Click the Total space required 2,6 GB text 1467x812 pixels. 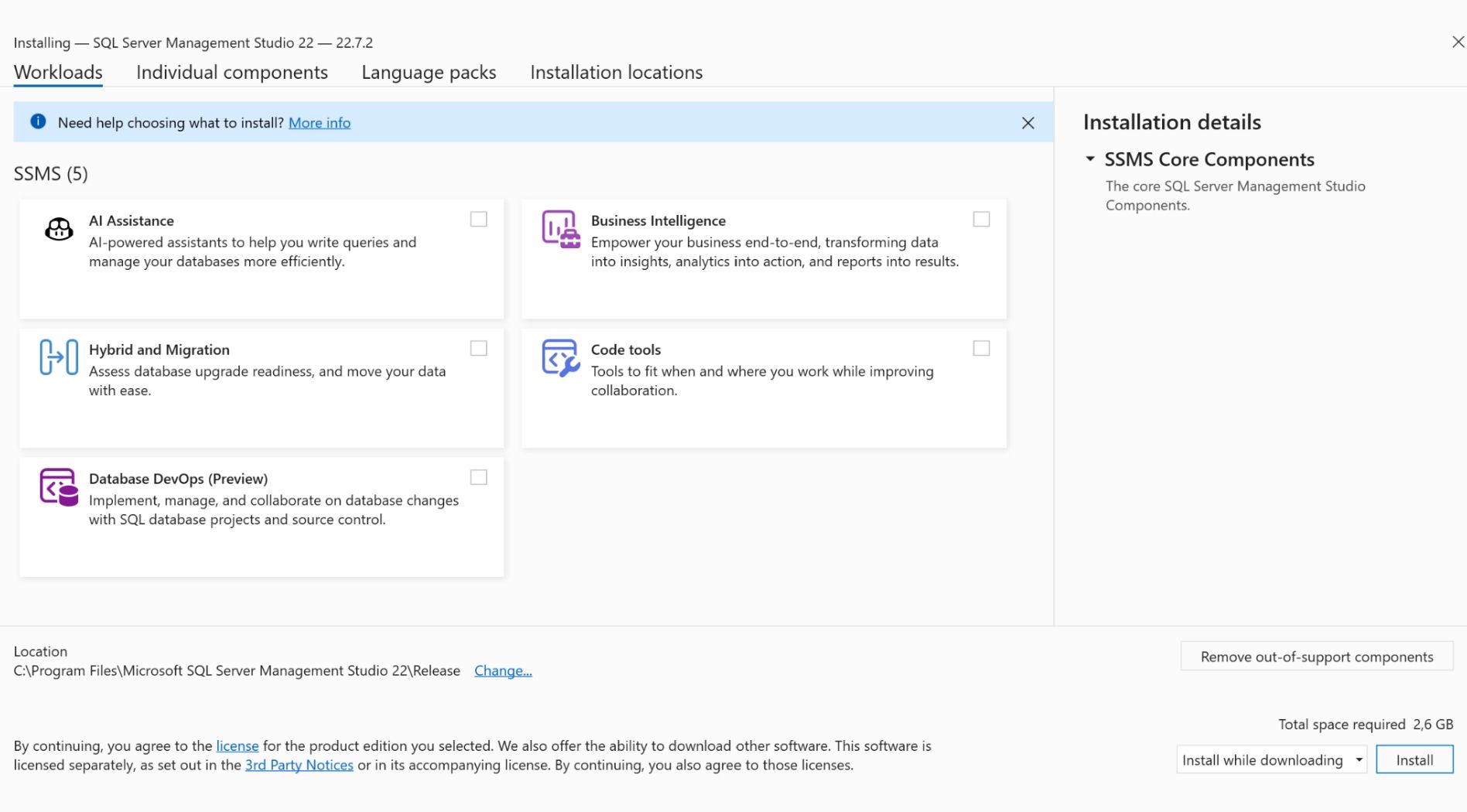[1366, 724]
